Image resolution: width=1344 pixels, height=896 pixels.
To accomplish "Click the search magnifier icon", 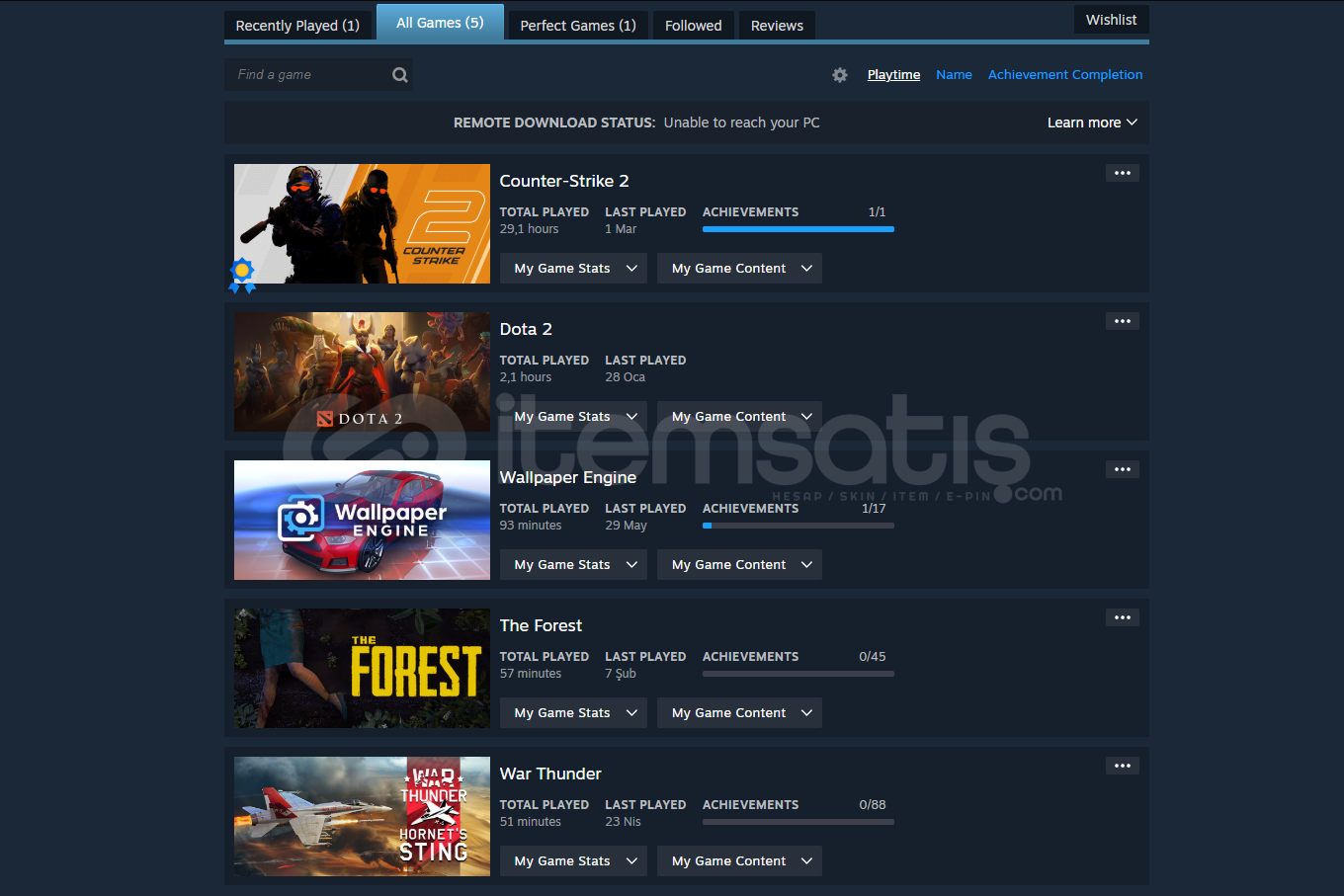I will coord(400,75).
